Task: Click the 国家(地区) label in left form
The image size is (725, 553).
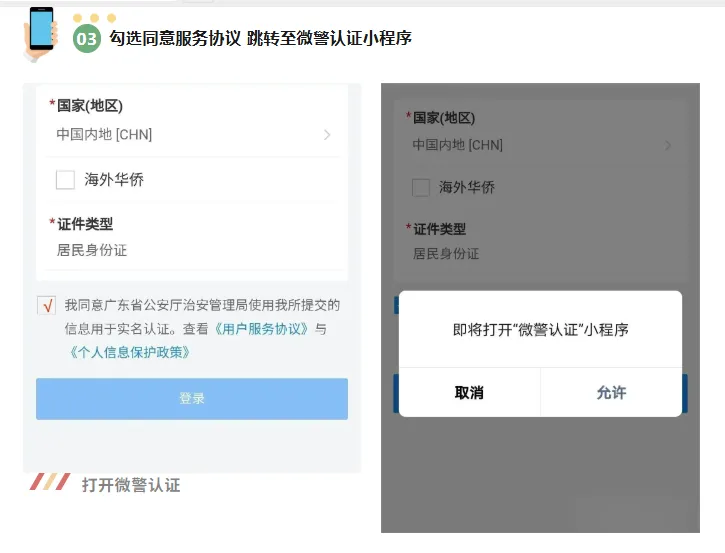Action: tap(90, 106)
